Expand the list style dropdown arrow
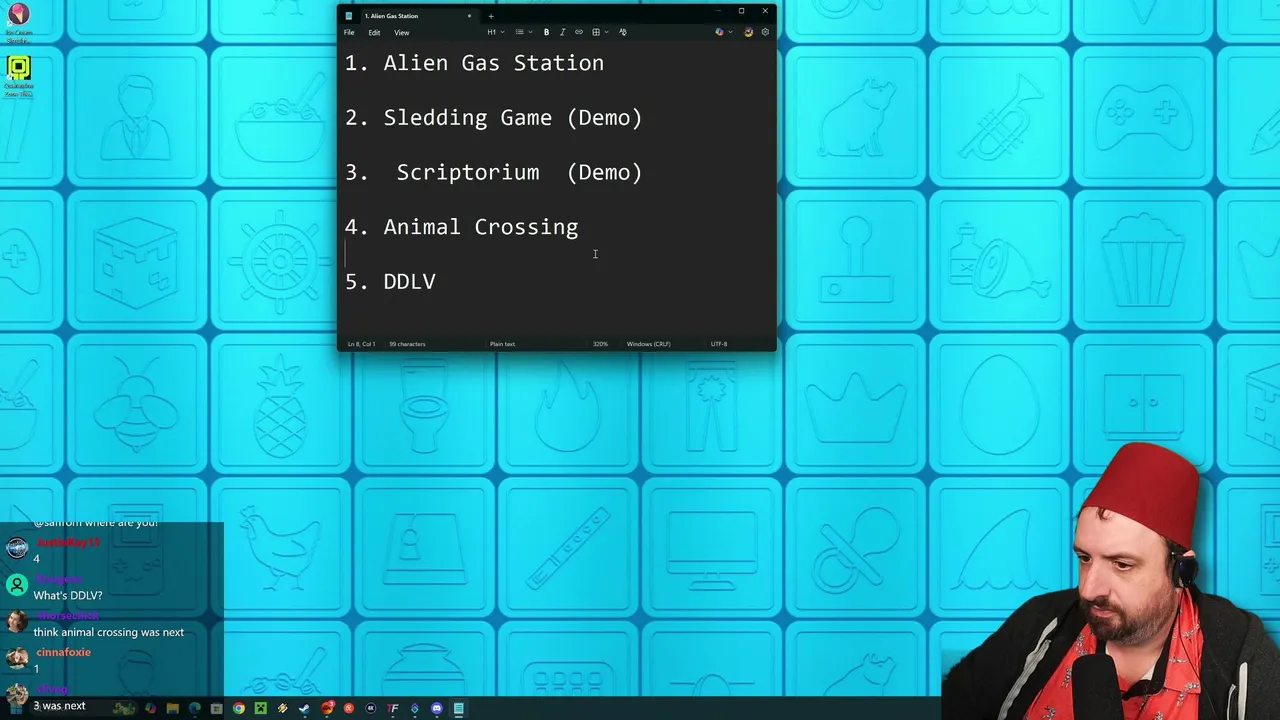Screen dimensions: 1280x720 click(x=530, y=32)
